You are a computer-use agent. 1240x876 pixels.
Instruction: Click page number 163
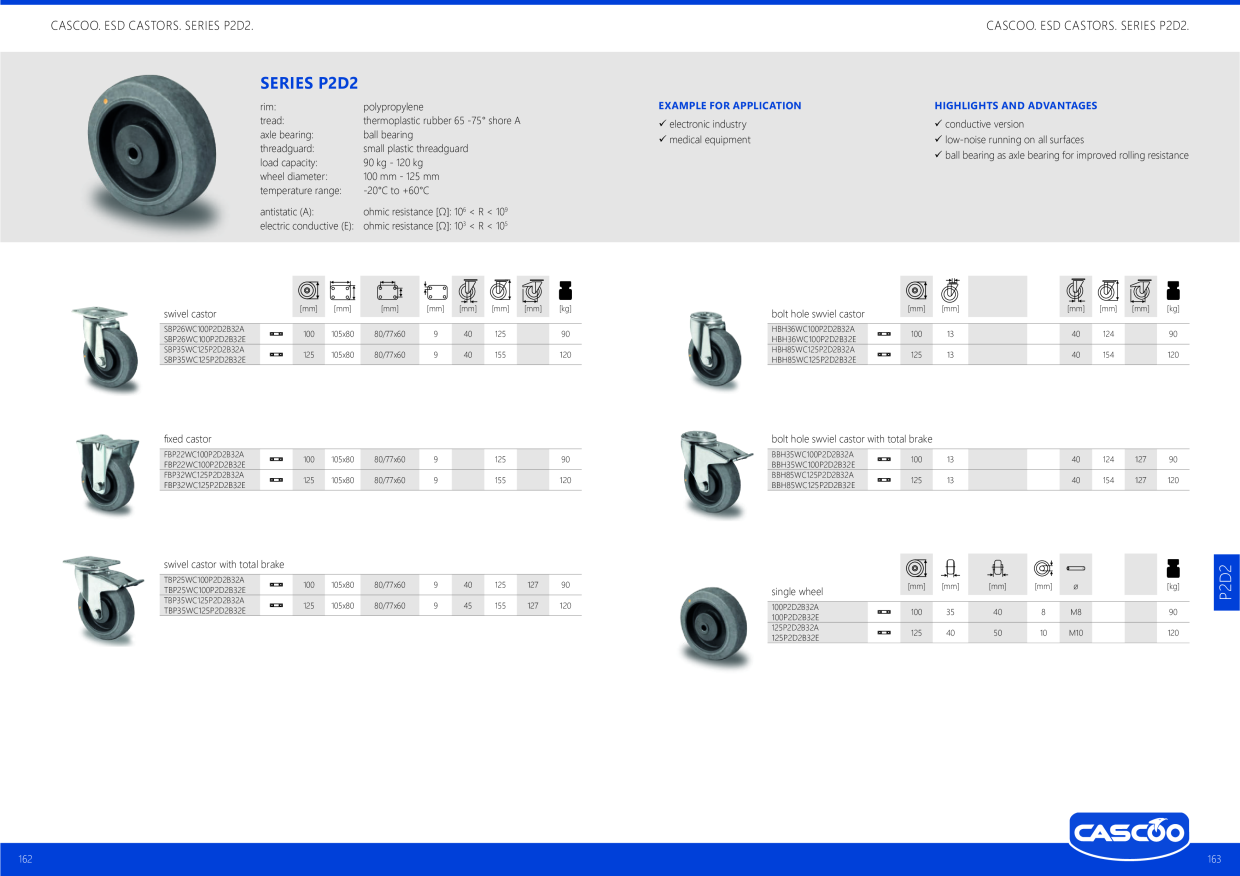pos(1214,859)
